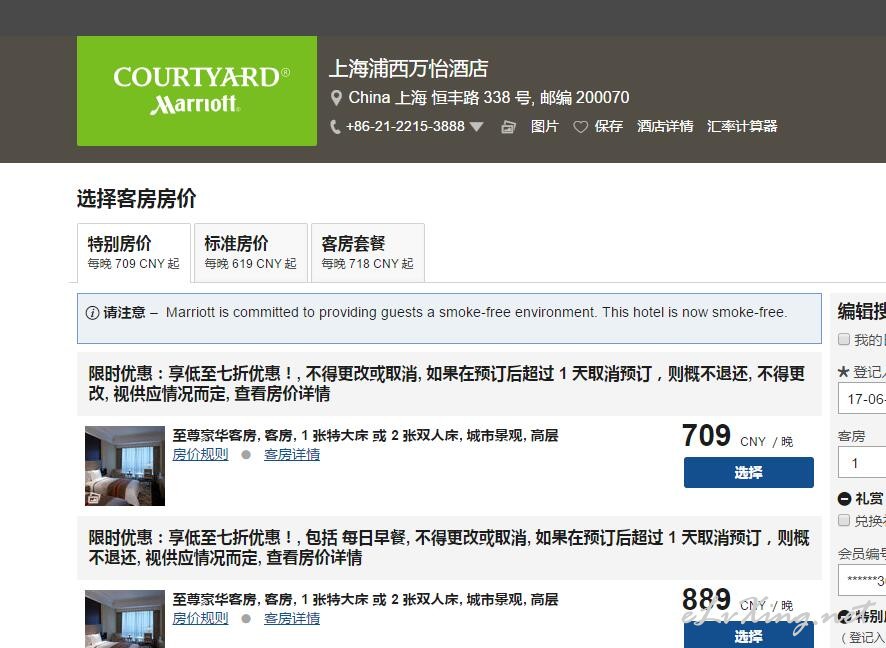Click the 889 room title 至尊豪华客房
The image size is (886, 648).
[x=365, y=599]
